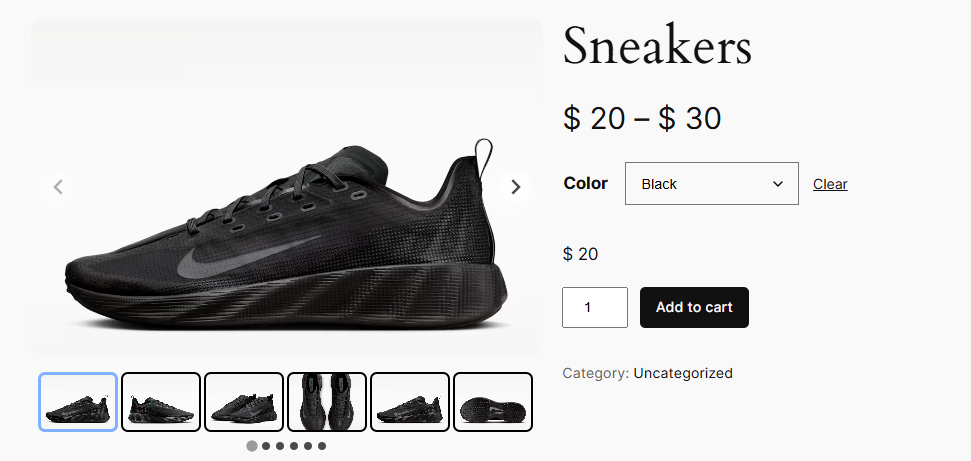
Task: Click the fourth gallery pagination dot
Action: (294, 446)
